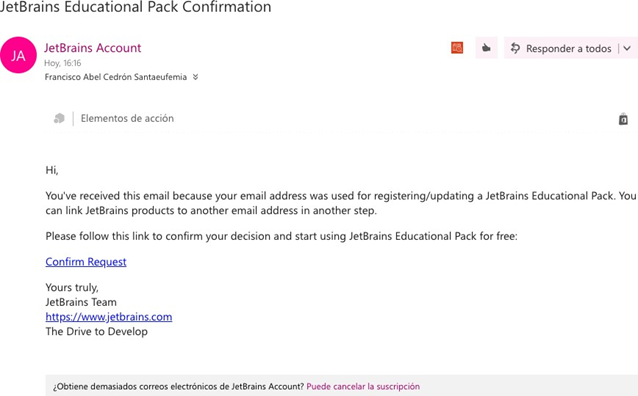The image size is (638, 396).
Task: Click the thumbs-up like icon
Action: [486, 48]
